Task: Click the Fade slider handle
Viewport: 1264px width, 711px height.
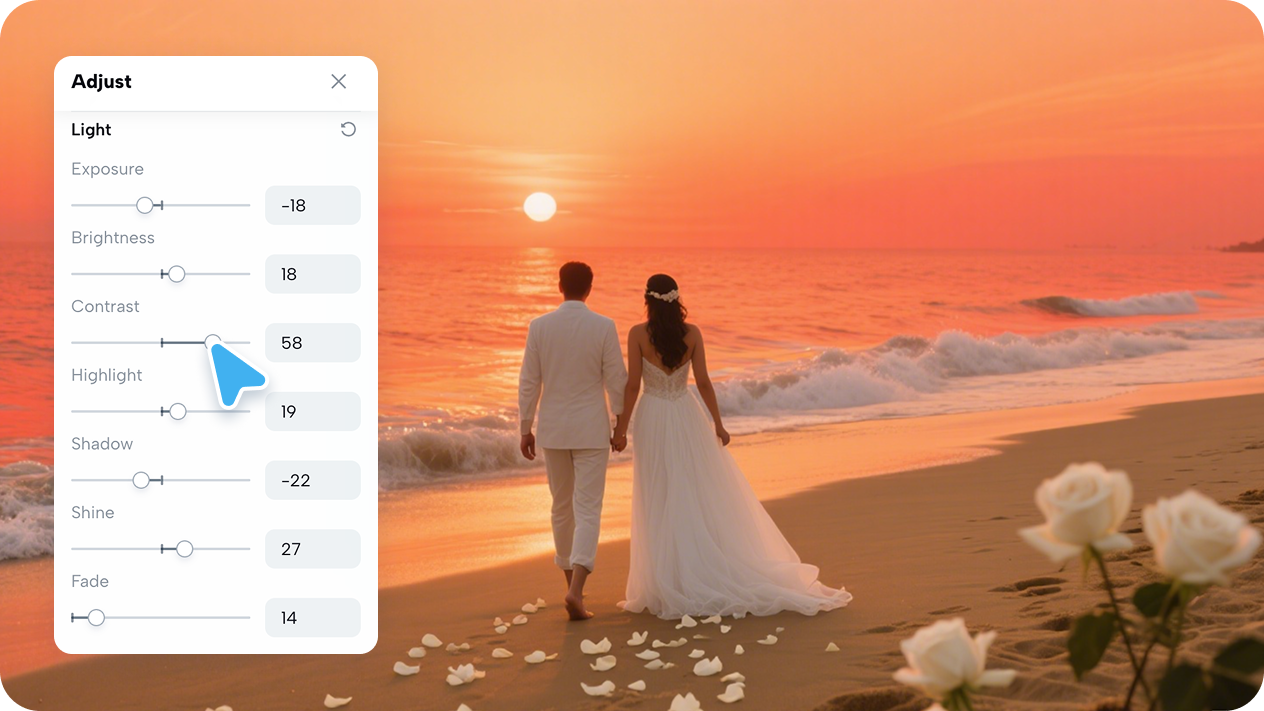Action: [96, 618]
